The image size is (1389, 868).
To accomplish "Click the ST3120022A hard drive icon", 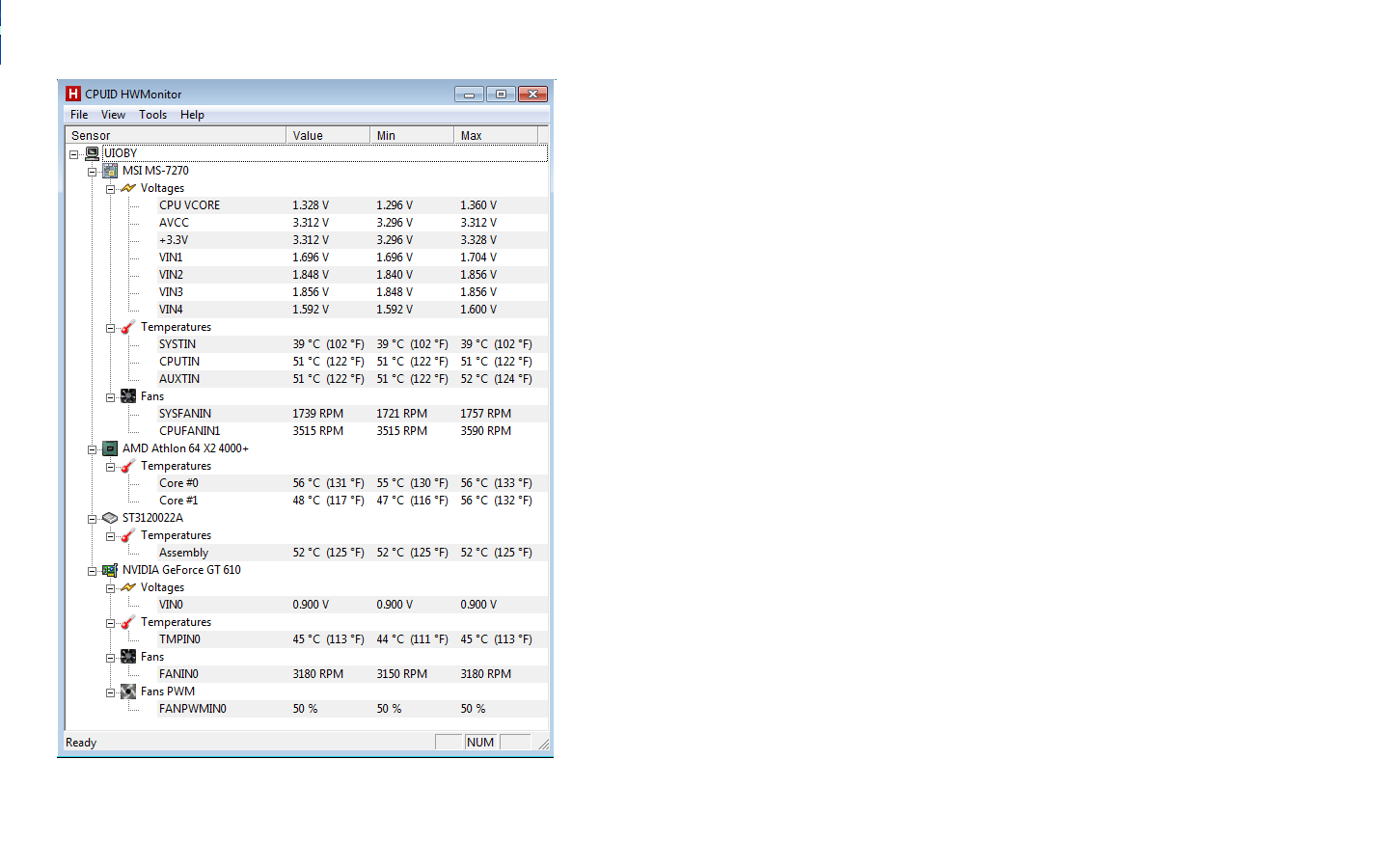I will (x=110, y=518).
